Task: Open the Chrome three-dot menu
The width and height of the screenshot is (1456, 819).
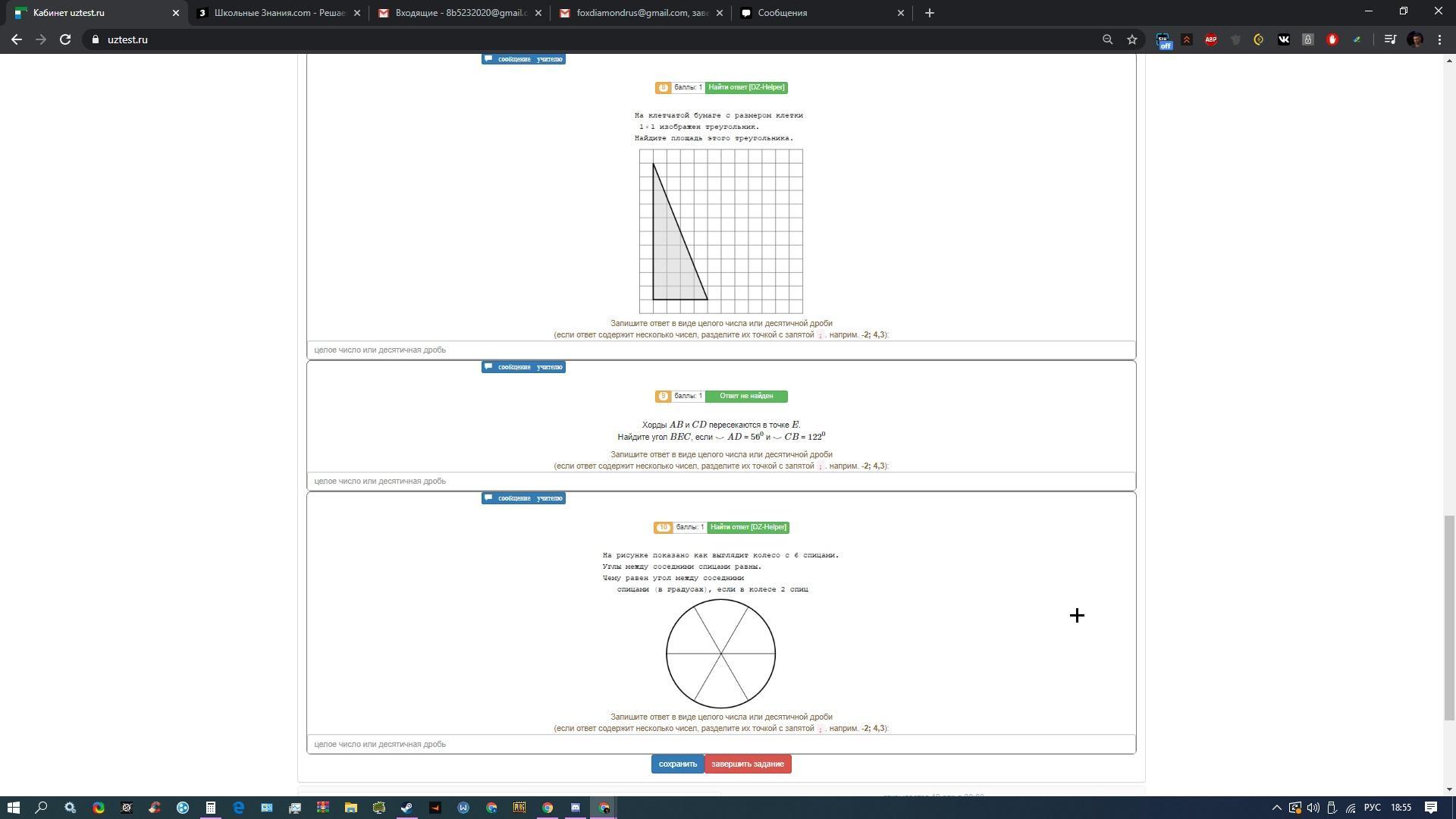Action: pos(1439,39)
